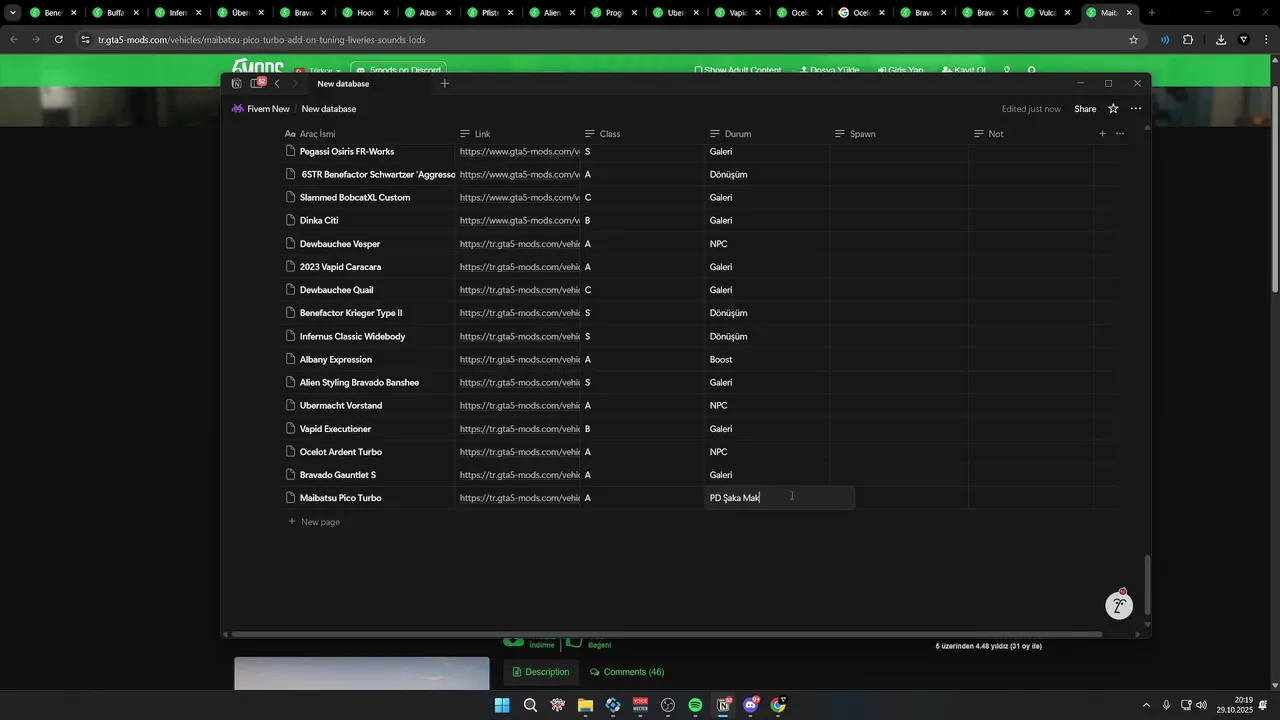Favorite this page with the star icon
Viewport: 1280px width, 720px height.
tap(1113, 109)
